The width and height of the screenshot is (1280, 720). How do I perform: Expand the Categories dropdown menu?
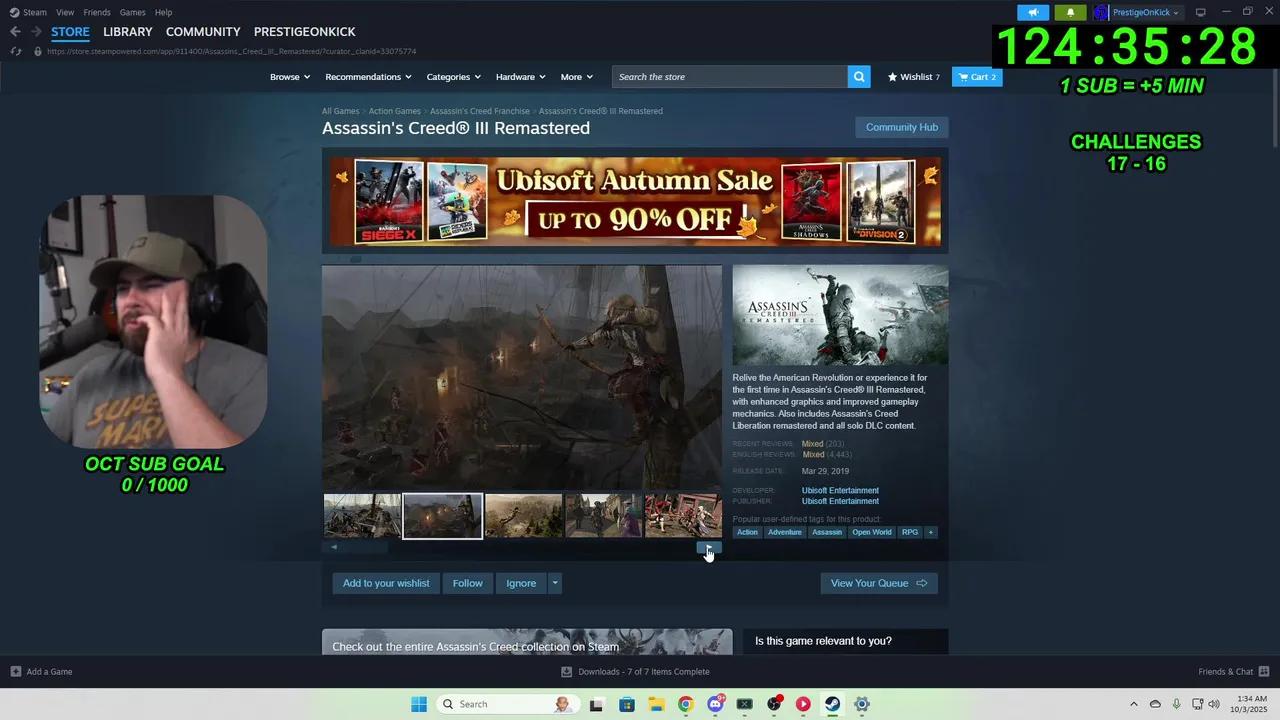click(x=453, y=77)
